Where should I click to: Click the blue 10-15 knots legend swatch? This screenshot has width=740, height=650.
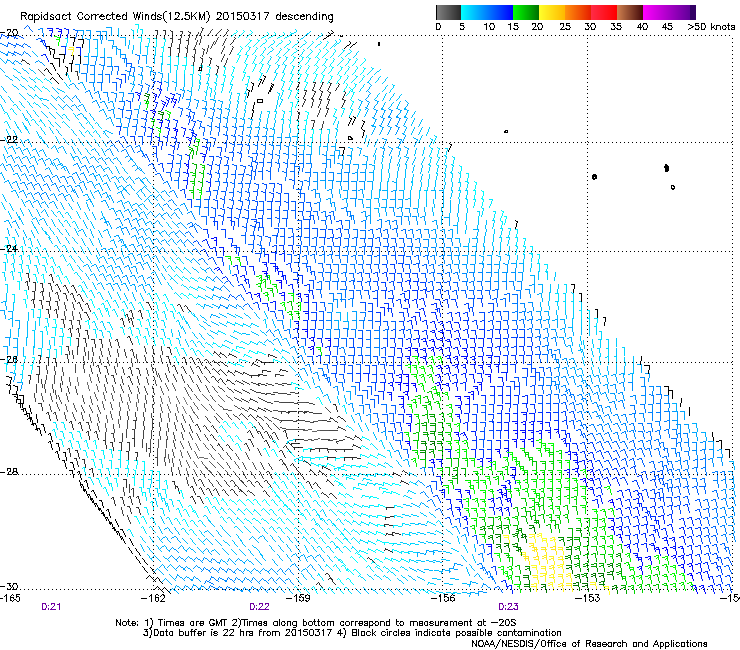pos(500,12)
